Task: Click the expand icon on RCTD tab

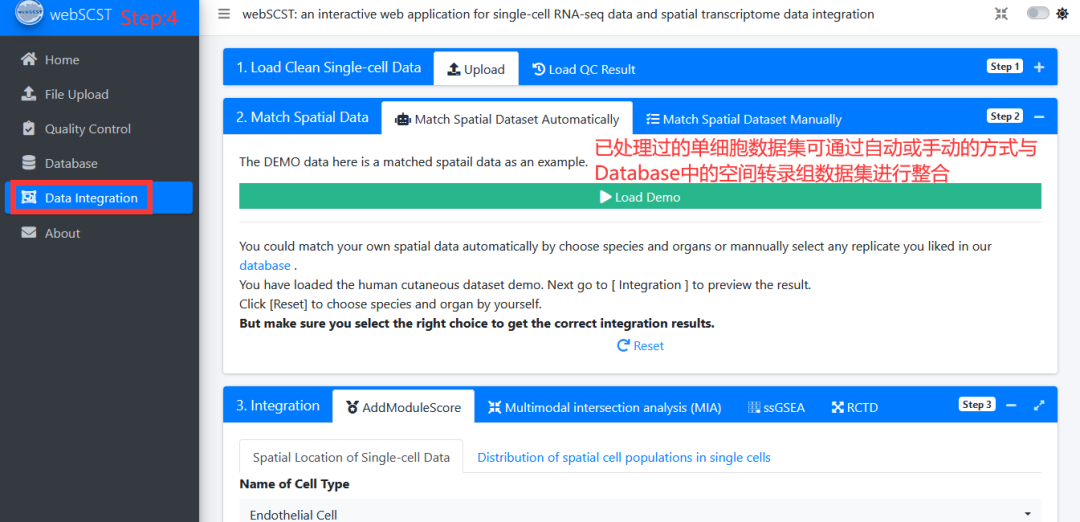Action: coord(838,407)
